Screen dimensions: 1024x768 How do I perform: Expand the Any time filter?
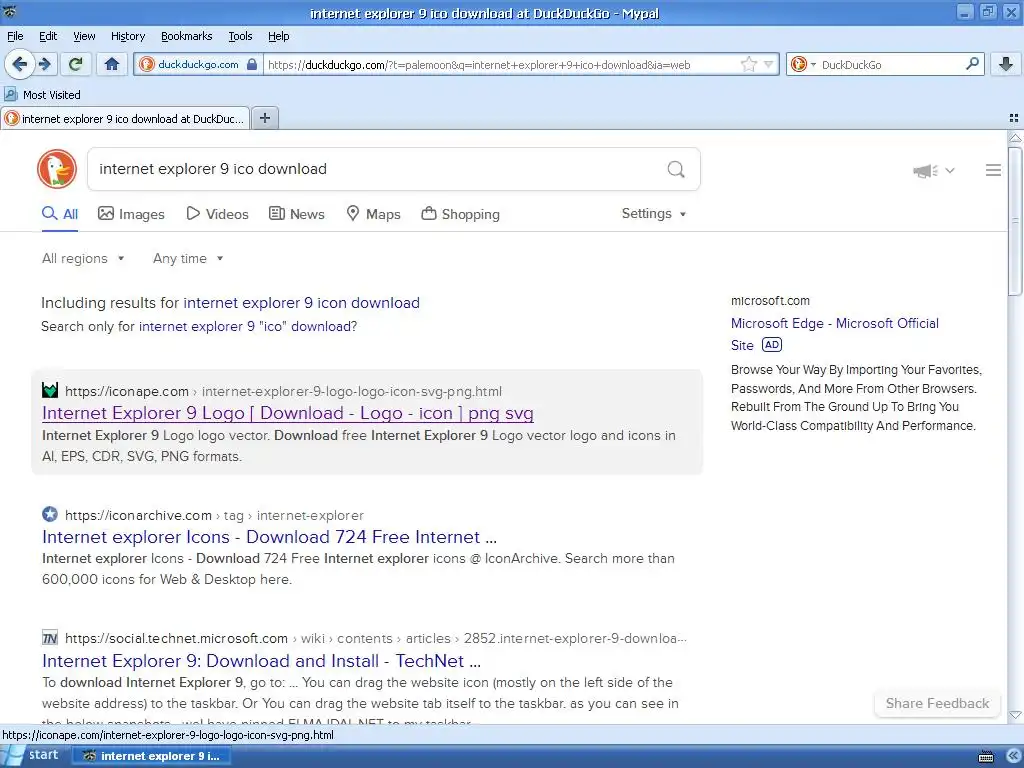coord(188,259)
